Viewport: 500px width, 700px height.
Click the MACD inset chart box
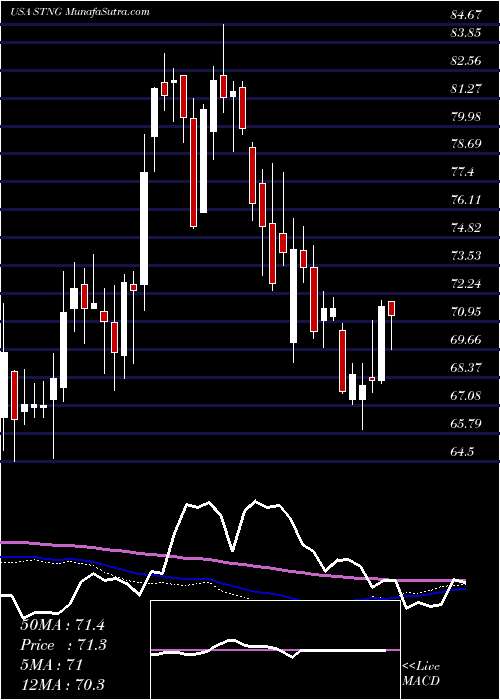(x=276, y=650)
